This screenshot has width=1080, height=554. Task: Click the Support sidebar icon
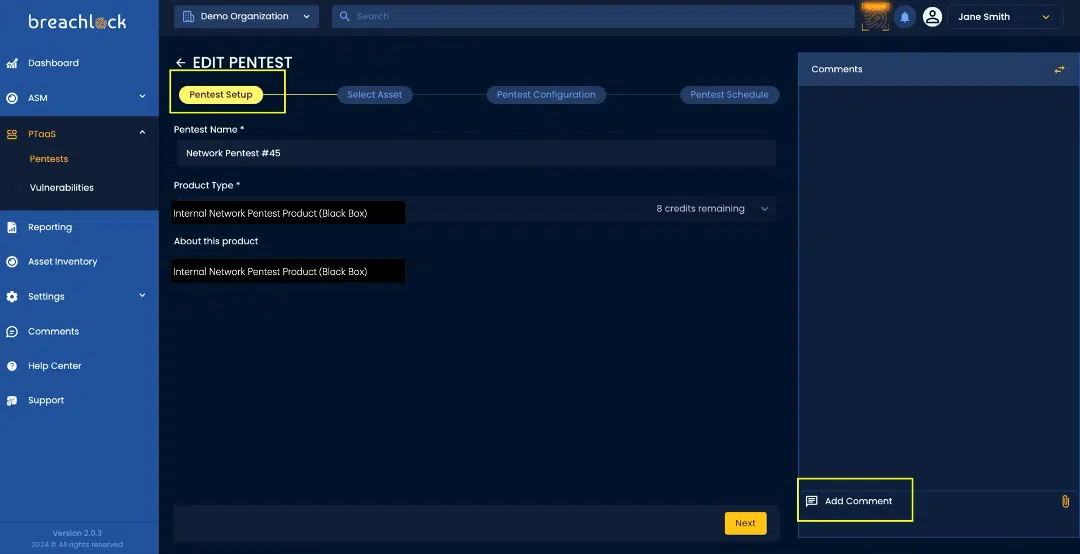coord(12,400)
